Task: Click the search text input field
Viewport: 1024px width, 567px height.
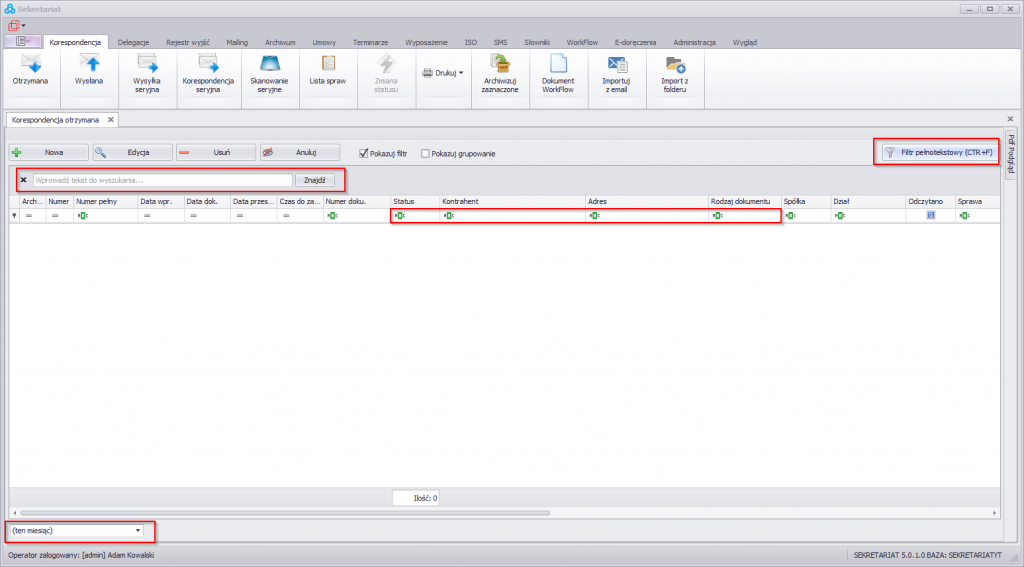Action: pos(162,180)
